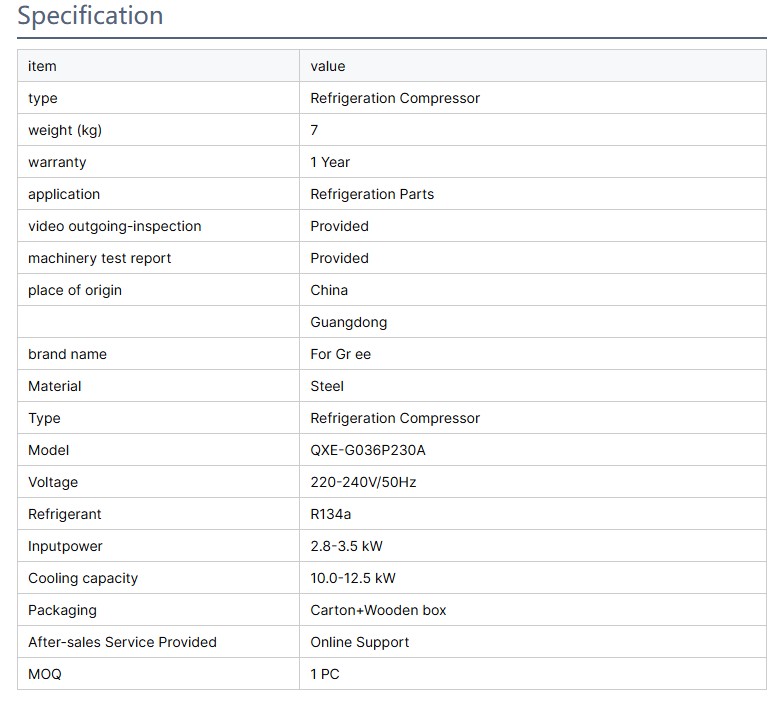Select the 'For Gr ee' brand name value
The width and height of the screenshot is (784, 703).
click(x=340, y=354)
